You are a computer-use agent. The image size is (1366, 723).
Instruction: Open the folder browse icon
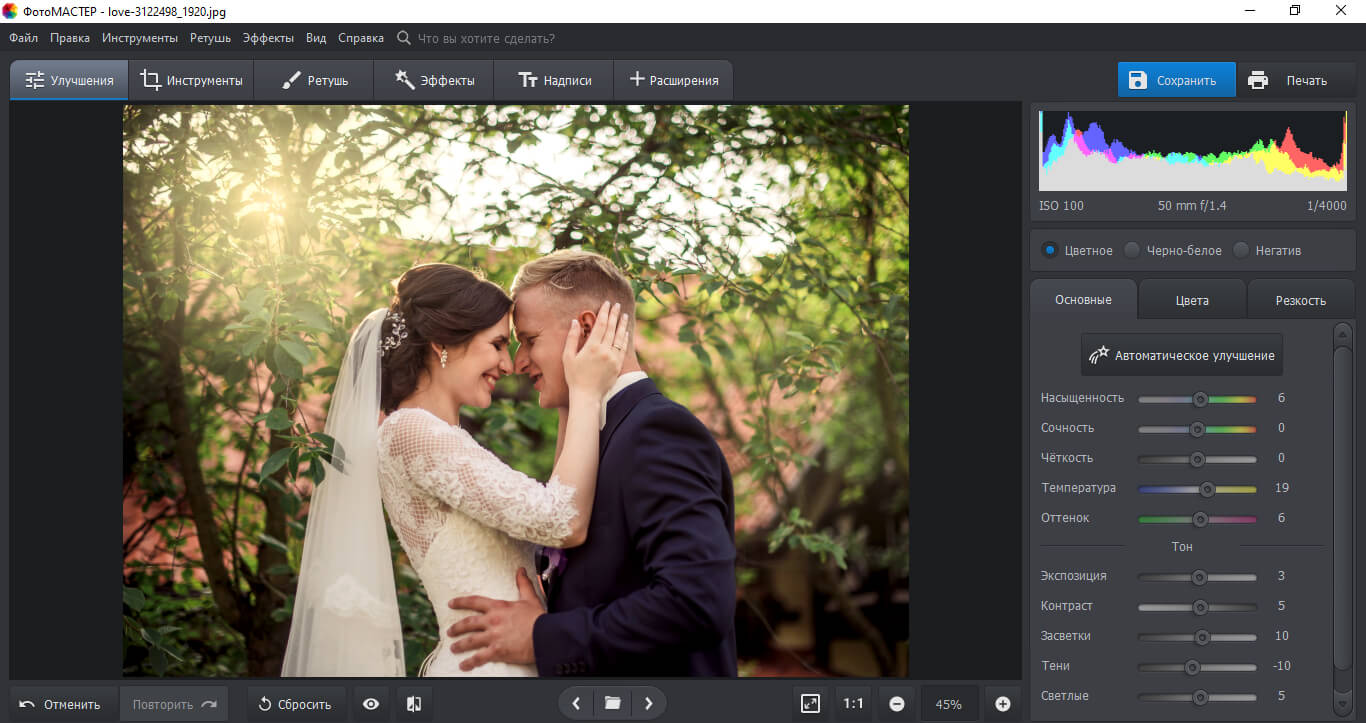click(x=612, y=704)
